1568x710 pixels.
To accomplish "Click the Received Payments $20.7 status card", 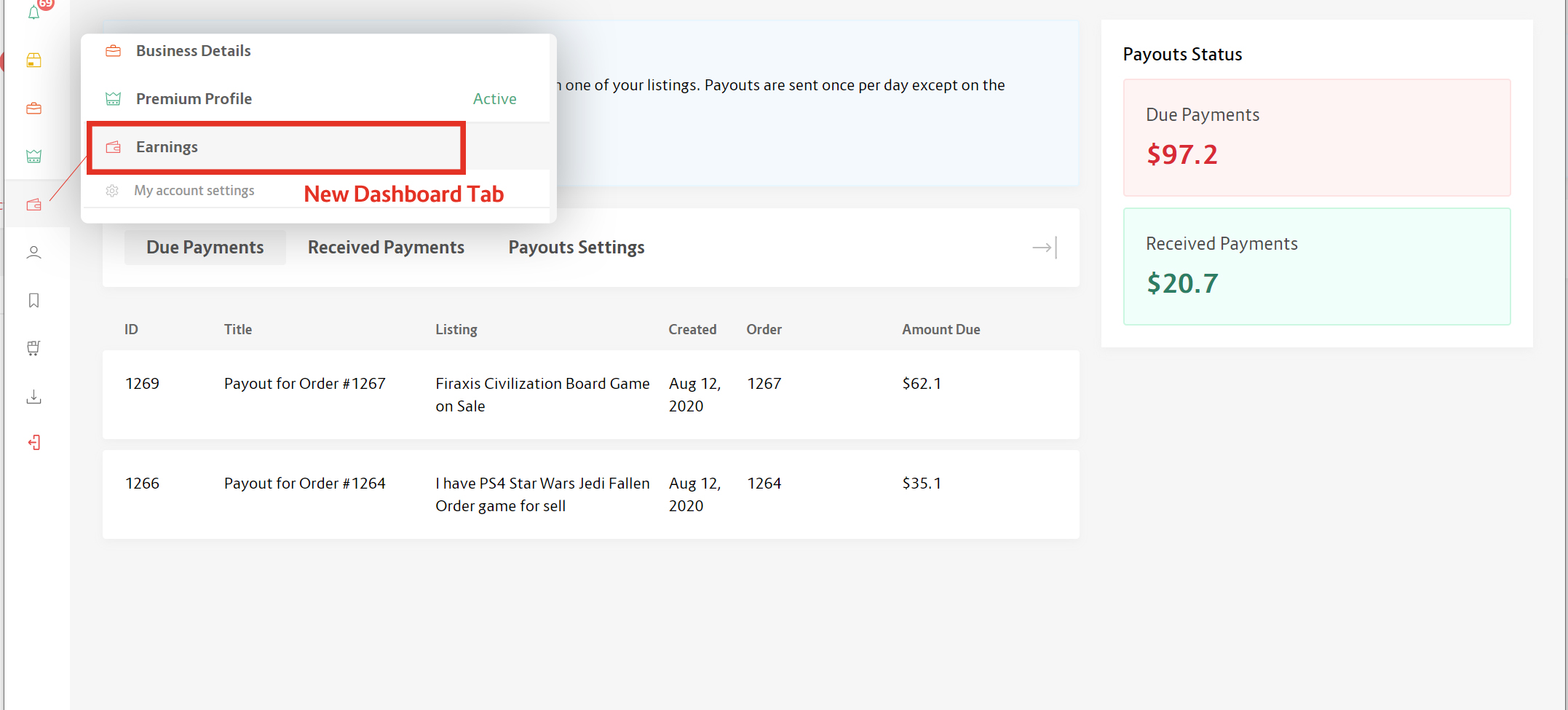I will (x=1316, y=267).
